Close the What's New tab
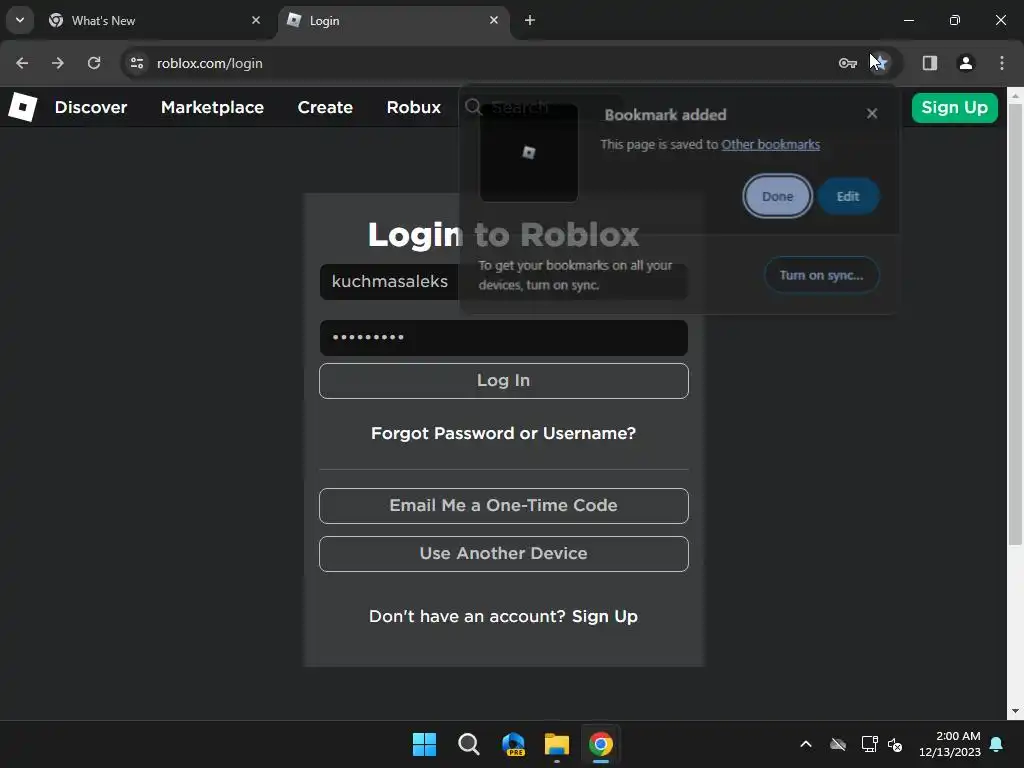Viewport: 1024px width, 768px height. pyautogui.click(x=255, y=21)
